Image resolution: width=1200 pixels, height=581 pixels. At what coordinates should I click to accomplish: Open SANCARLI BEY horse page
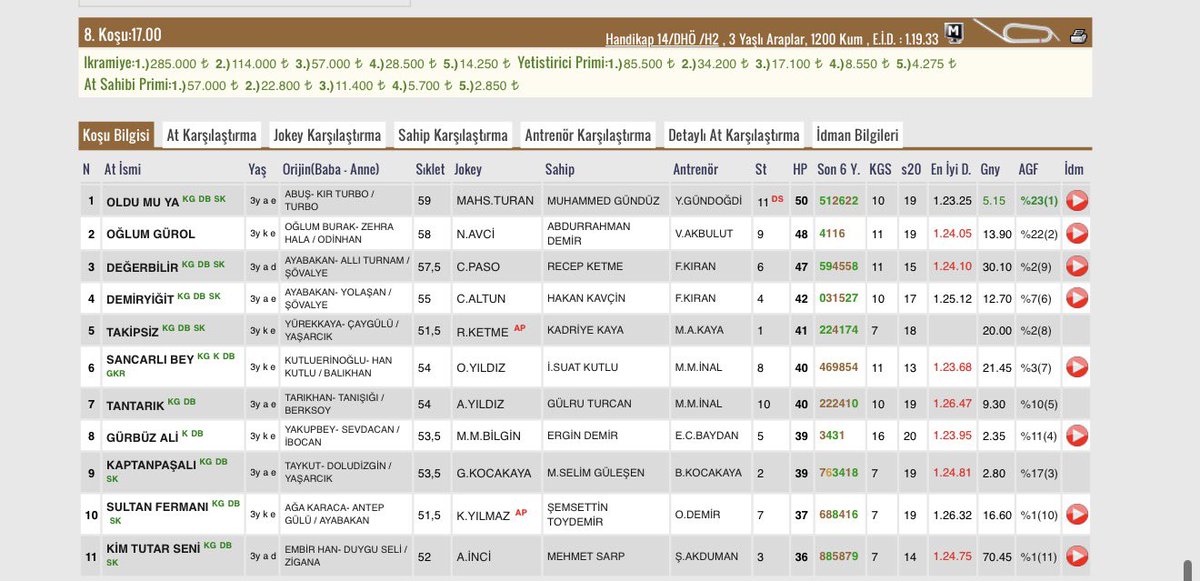[x=150, y=359]
